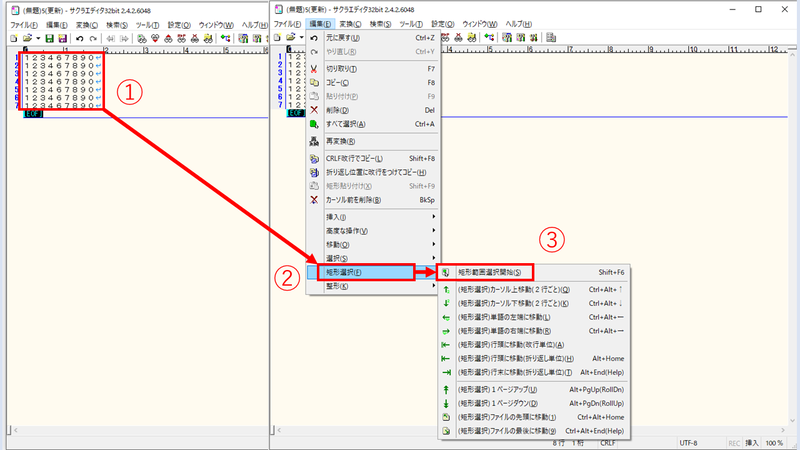This screenshot has height=450, width=800.
Task: Expand 移動(O) submenu
Action: 372,244
